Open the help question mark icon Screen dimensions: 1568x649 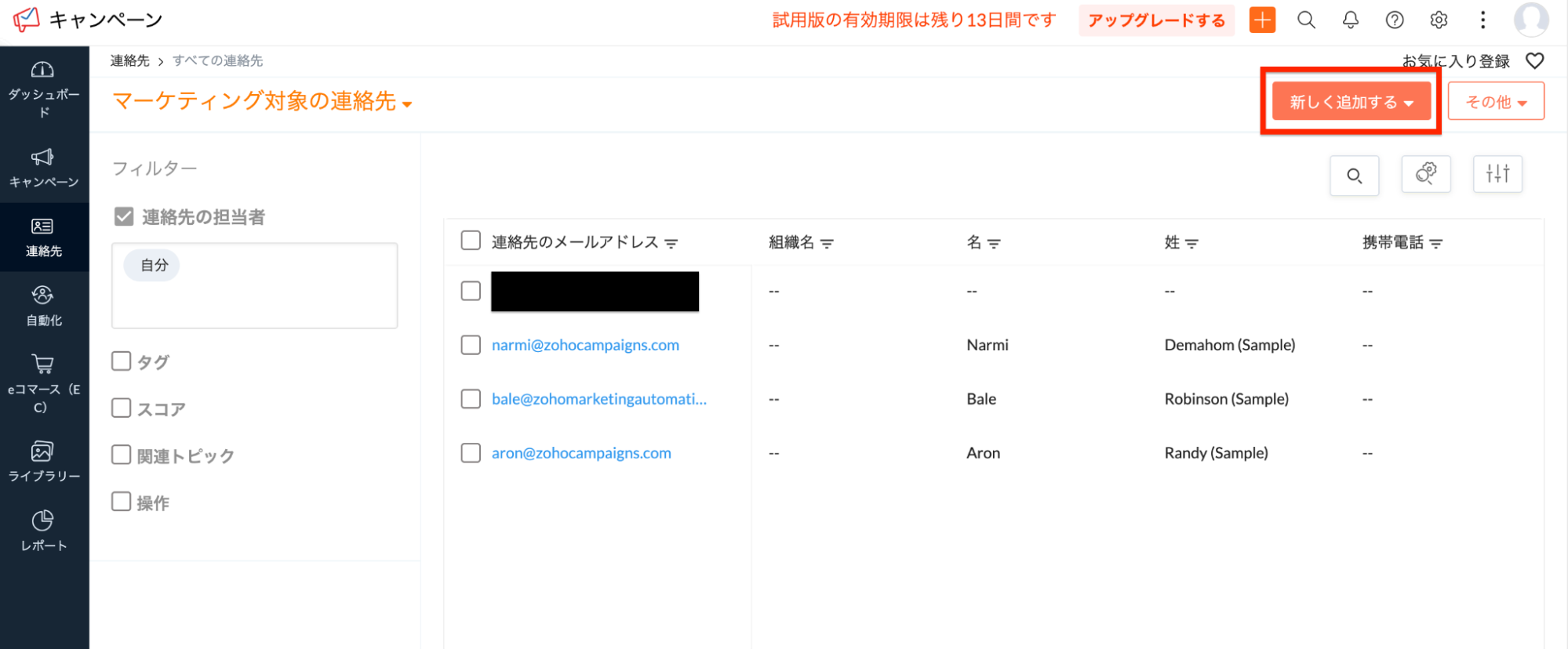pos(1394,20)
